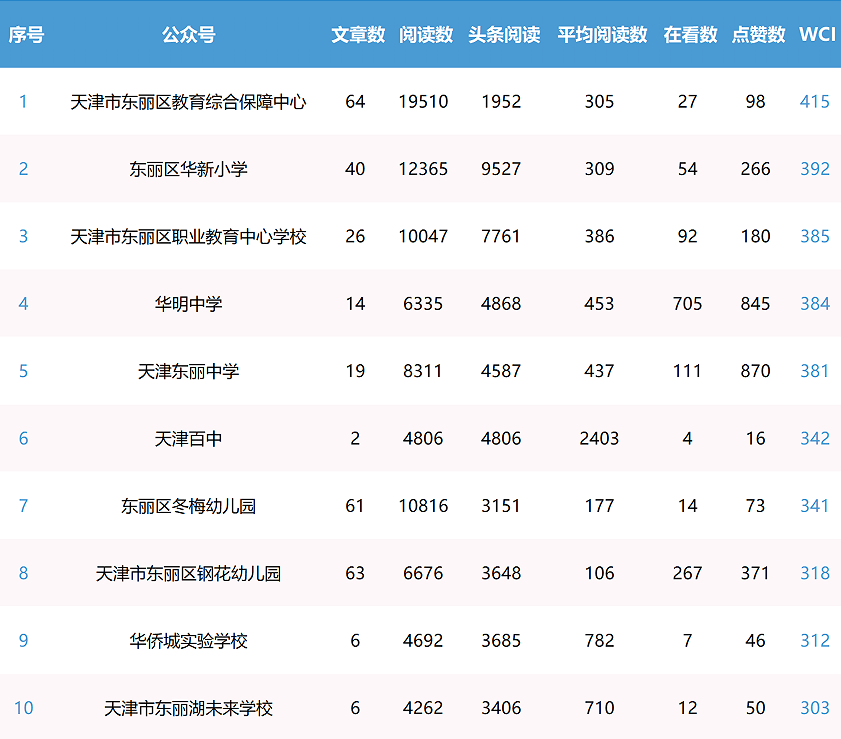841x739 pixels.
Task: Open WCI value 341 link
Action: [815, 506]
